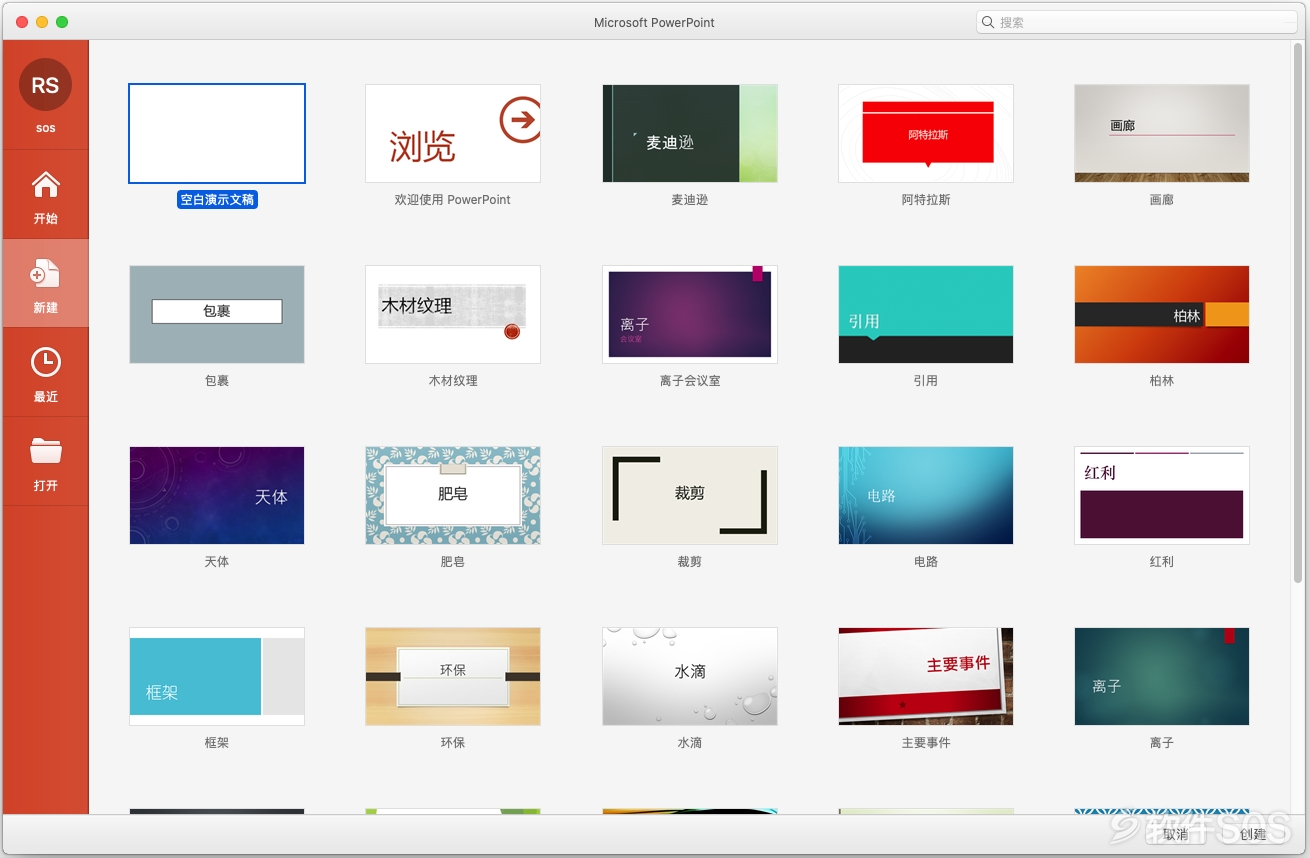The width and height of the screenshot is (1310, 858).
Task: Click the 红利 caption text
Action: pyautogui.click(x=1162, y=562)
